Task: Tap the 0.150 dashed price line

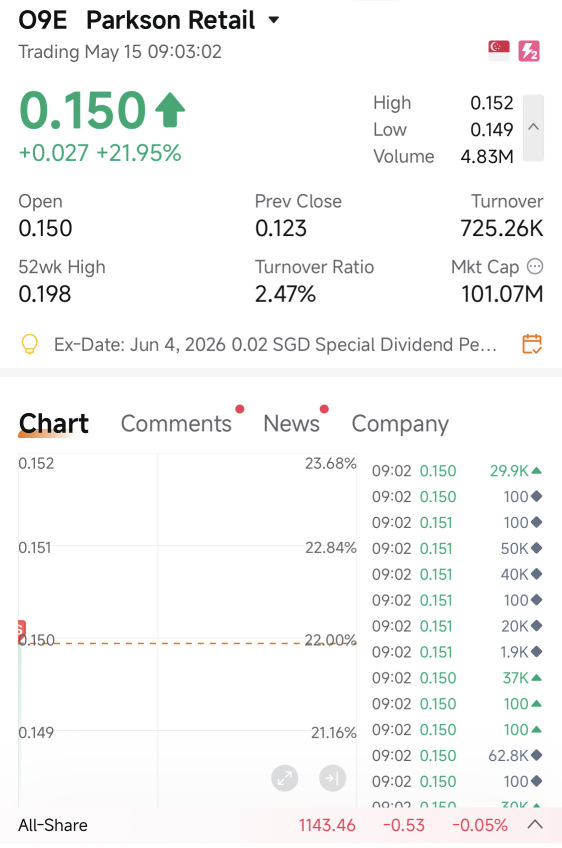Action: (187, 643)
